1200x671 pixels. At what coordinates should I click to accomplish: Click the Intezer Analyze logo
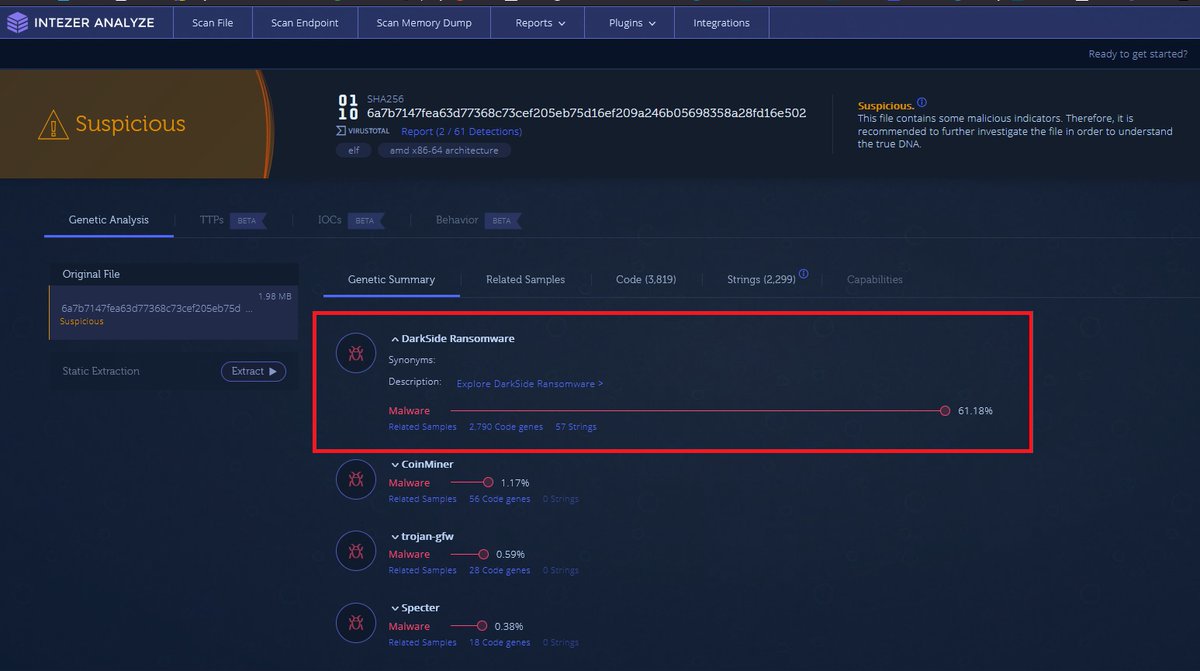click(x=81, y=22)
